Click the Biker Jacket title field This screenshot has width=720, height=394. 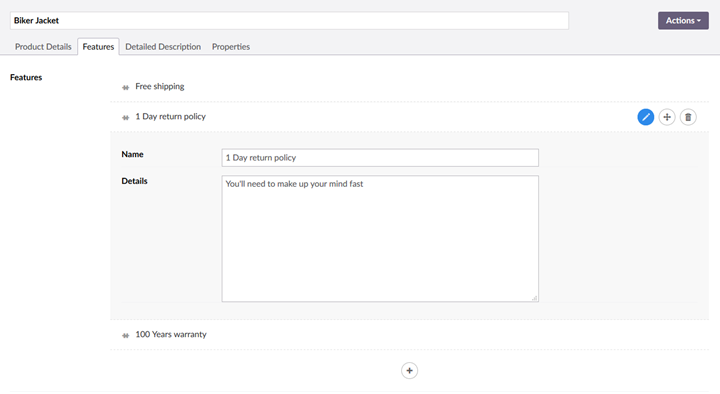(289, 21)
